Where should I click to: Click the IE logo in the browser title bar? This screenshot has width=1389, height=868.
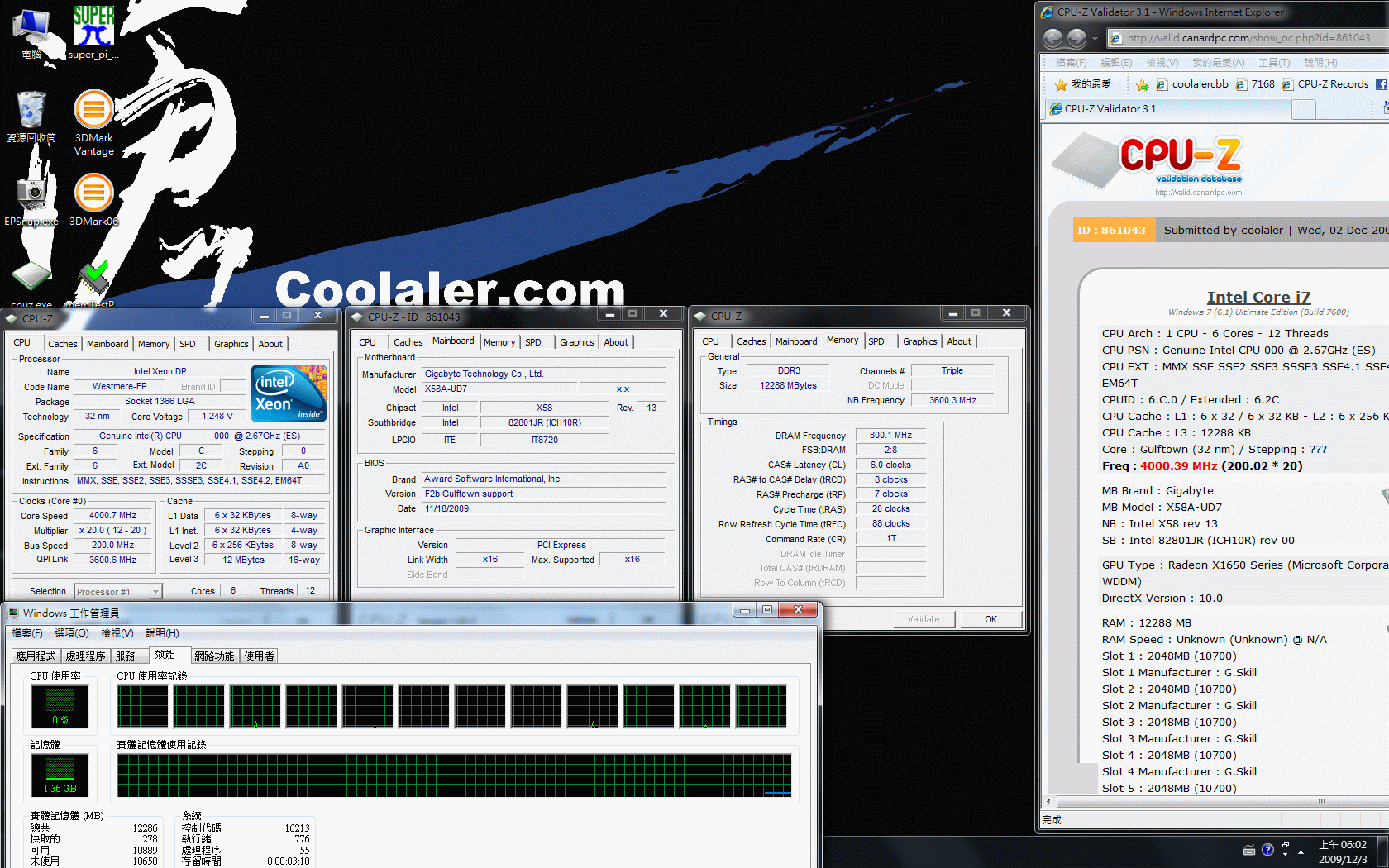(1048, 12)
